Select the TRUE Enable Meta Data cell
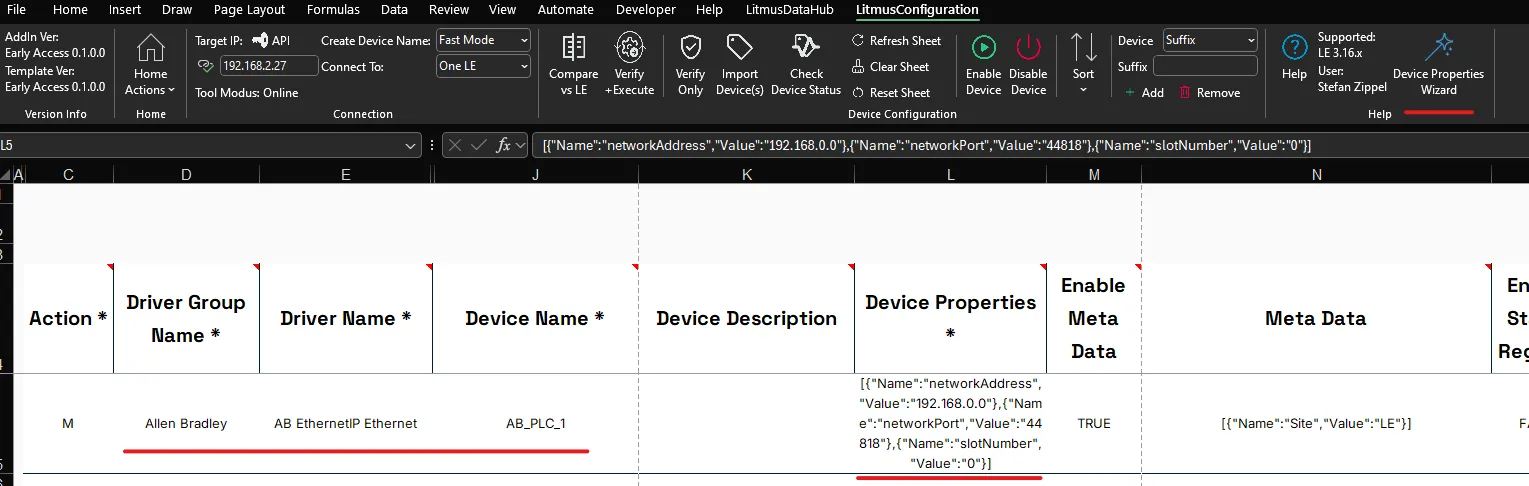The image size is (1529, 486). point(1094,424)
